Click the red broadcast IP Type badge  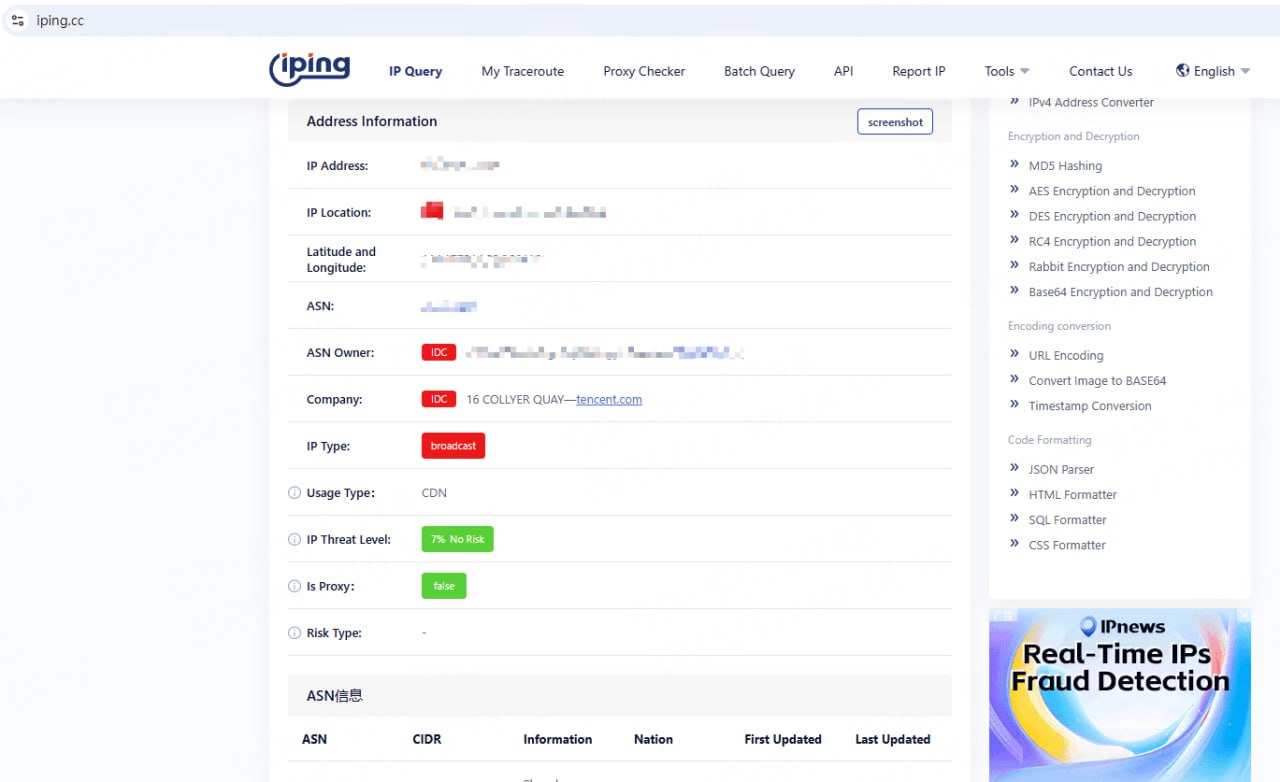453,446
